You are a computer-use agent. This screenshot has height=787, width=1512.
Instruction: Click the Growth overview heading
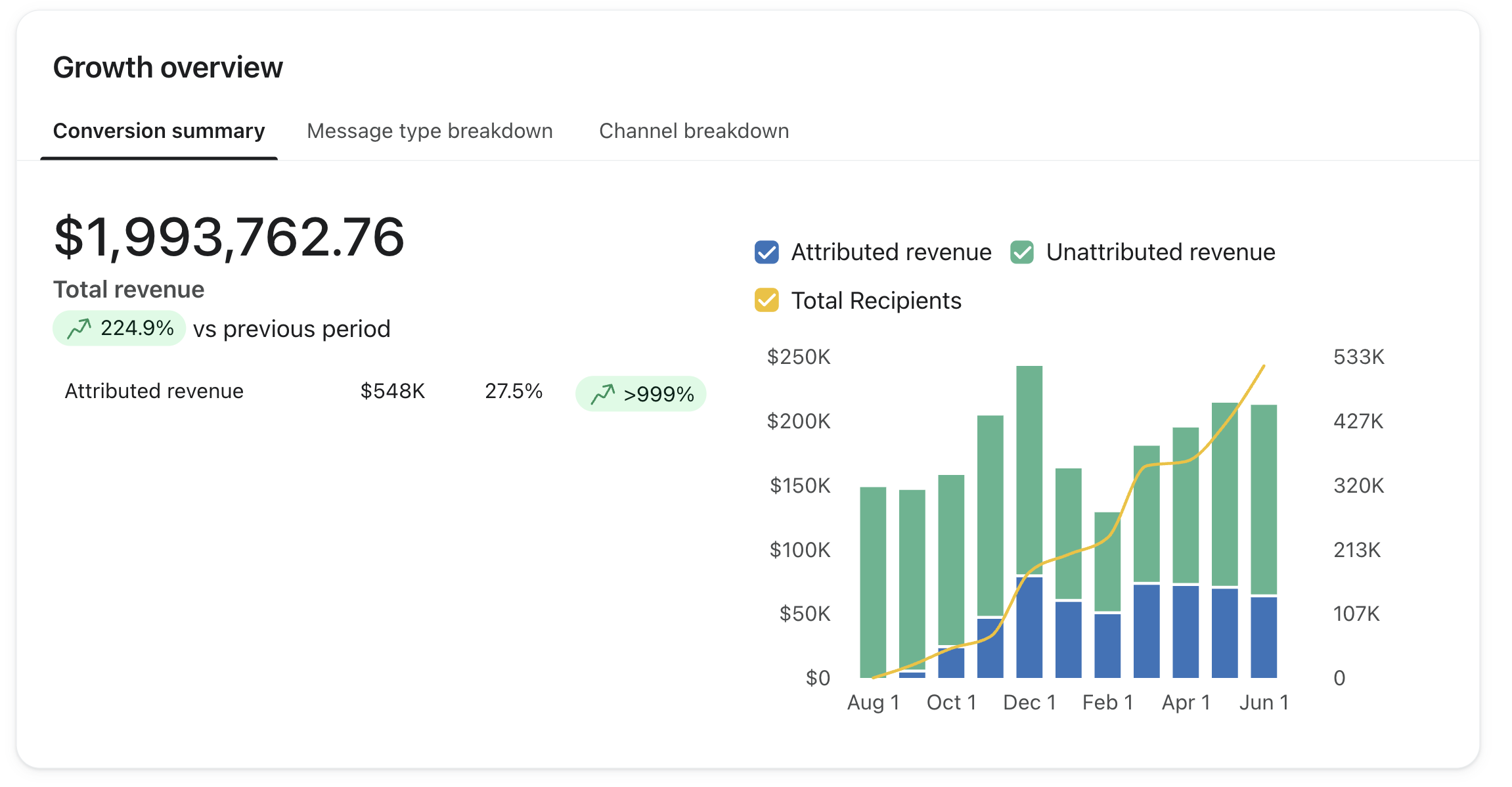167,68
